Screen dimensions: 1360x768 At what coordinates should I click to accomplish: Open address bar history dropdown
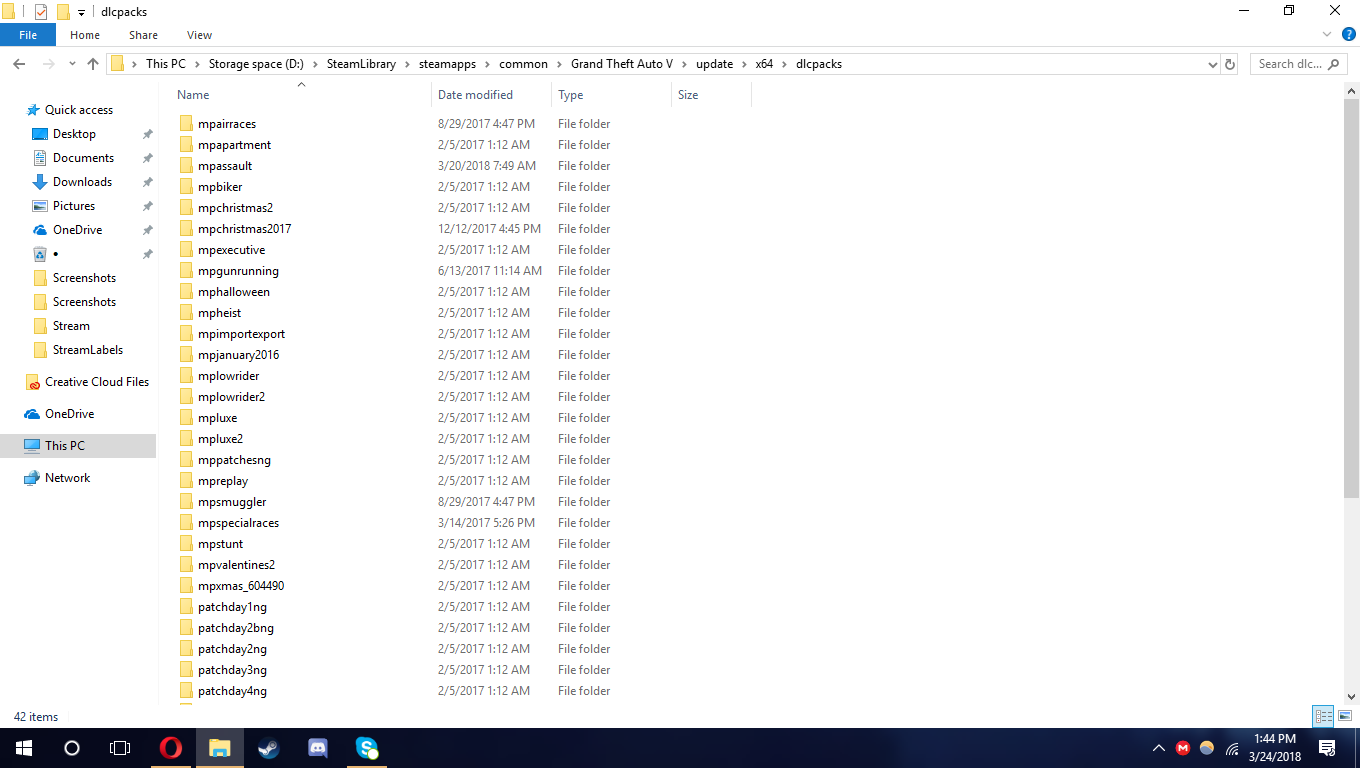click(1213, 64)
